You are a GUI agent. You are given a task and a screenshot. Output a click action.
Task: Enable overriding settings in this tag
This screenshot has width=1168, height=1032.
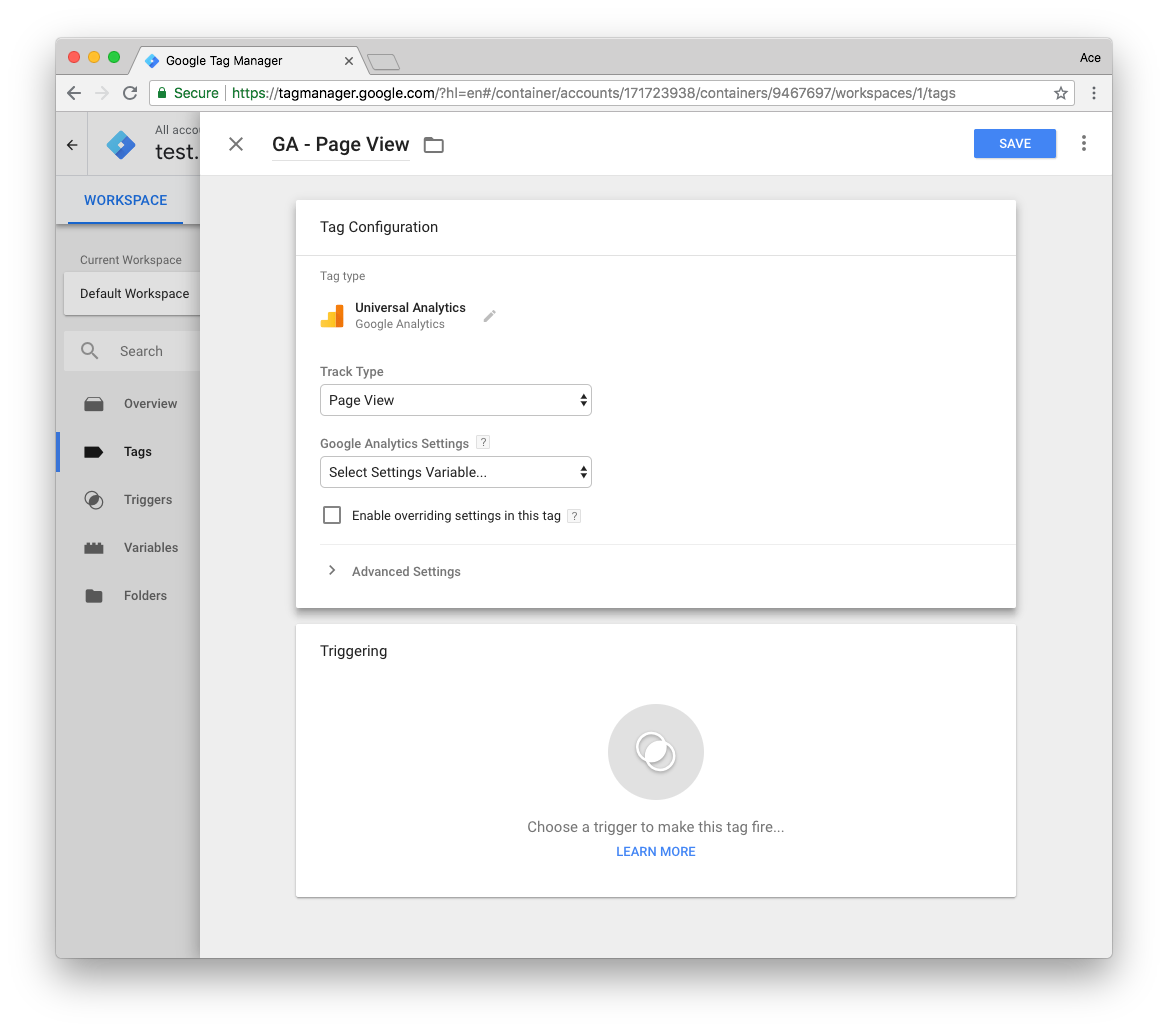332,514
